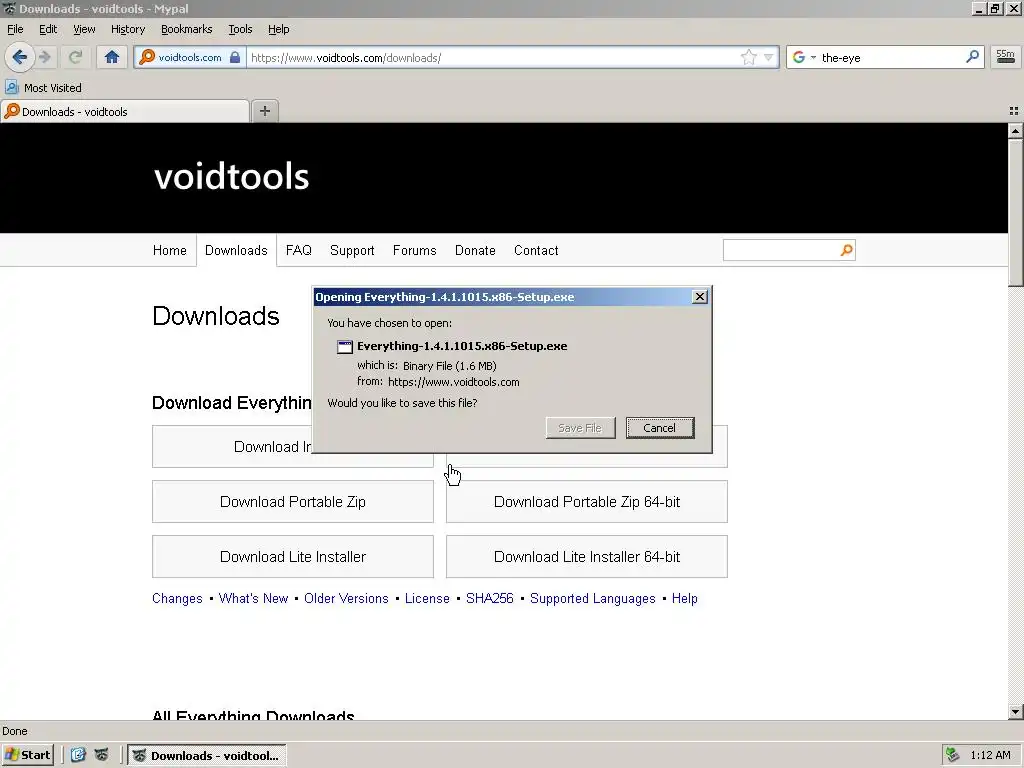Click Download Portable Zip button
1024x768 pixels.
293,502
